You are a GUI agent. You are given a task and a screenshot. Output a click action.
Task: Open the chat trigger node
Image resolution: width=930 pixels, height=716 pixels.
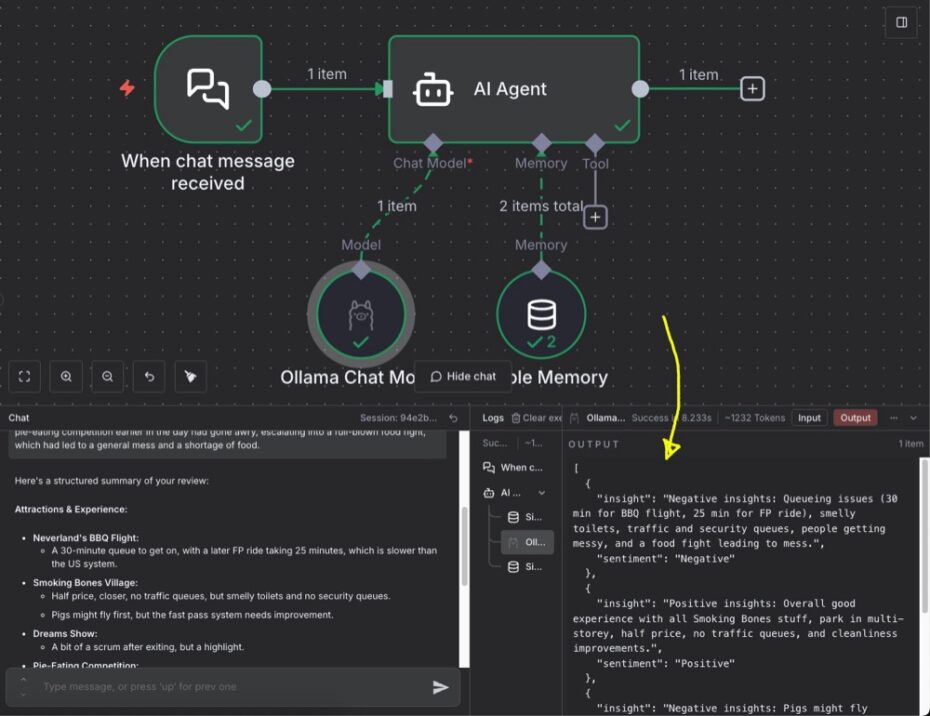pos(208,89)
